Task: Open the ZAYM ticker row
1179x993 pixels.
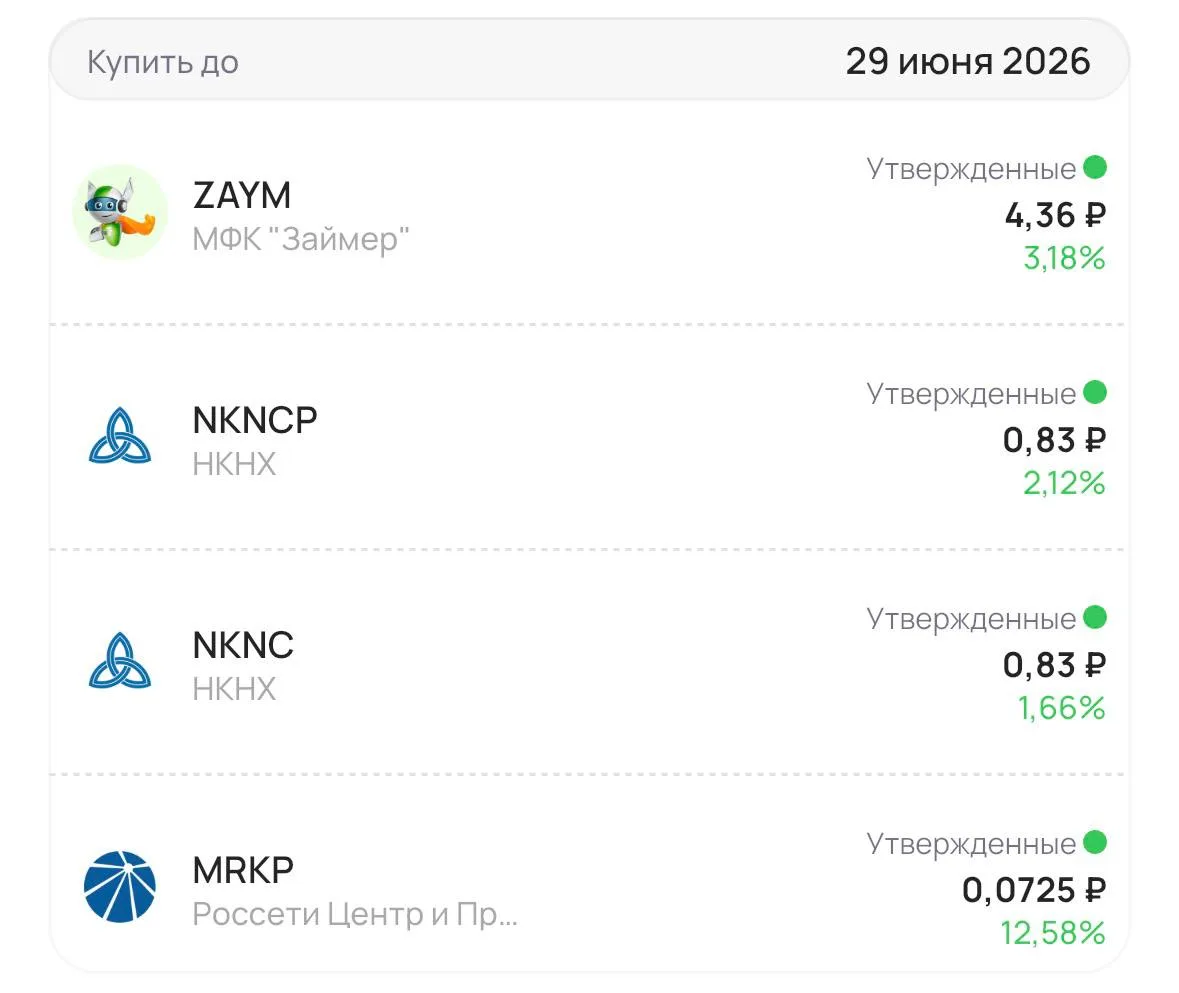Action: tap(589, 213)
